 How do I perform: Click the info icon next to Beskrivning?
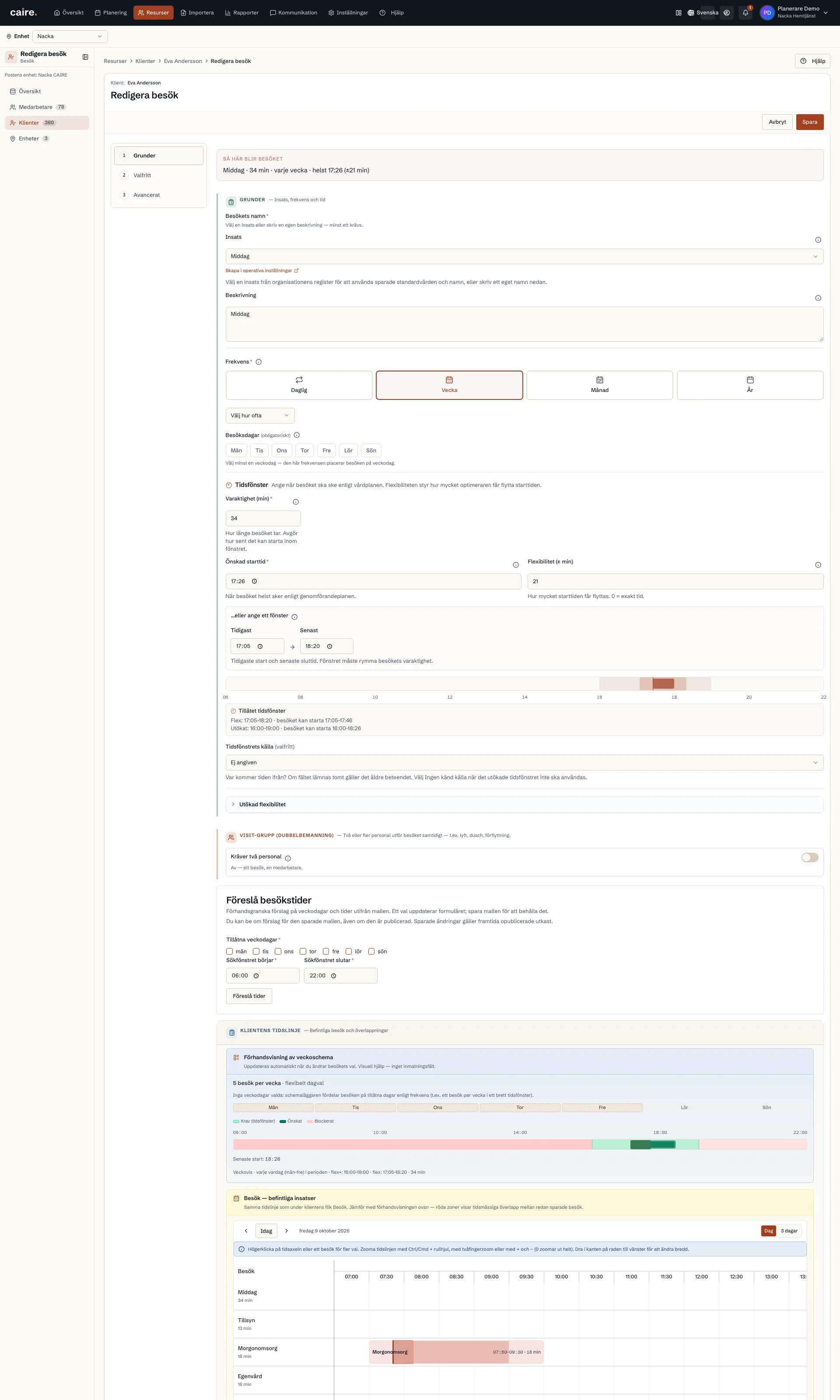coord(817,298)
